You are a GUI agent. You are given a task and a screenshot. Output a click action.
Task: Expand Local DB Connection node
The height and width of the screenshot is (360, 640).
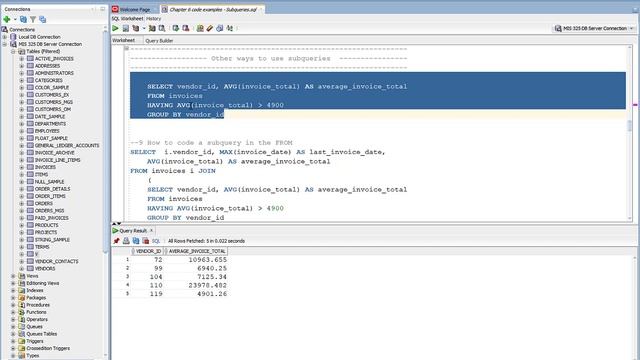(x=5, y=37)
